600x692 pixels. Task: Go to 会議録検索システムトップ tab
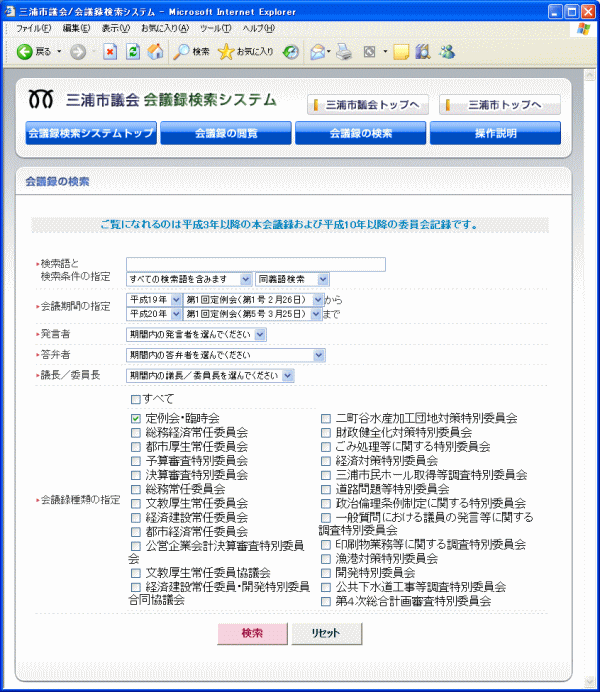pyautogui.click(x=91, y=133)
